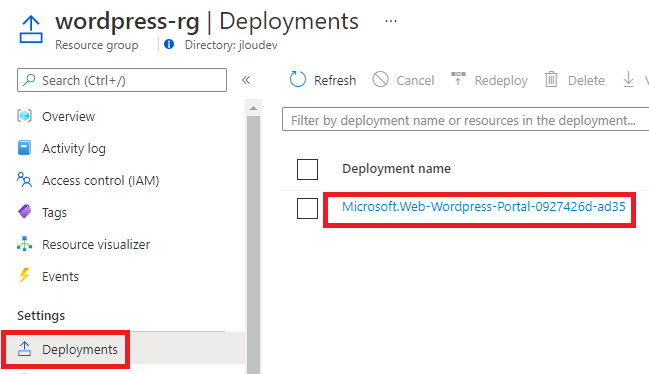Click the Delete trash can icon

click(551, 79)
